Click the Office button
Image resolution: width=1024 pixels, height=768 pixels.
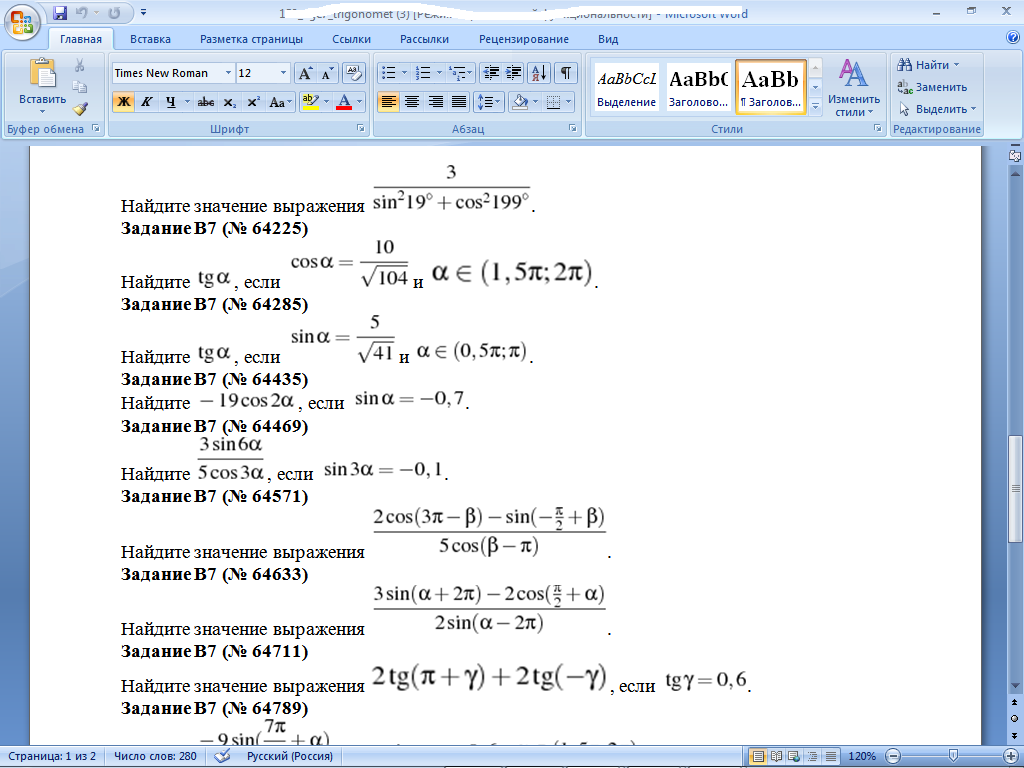[22, 22]
